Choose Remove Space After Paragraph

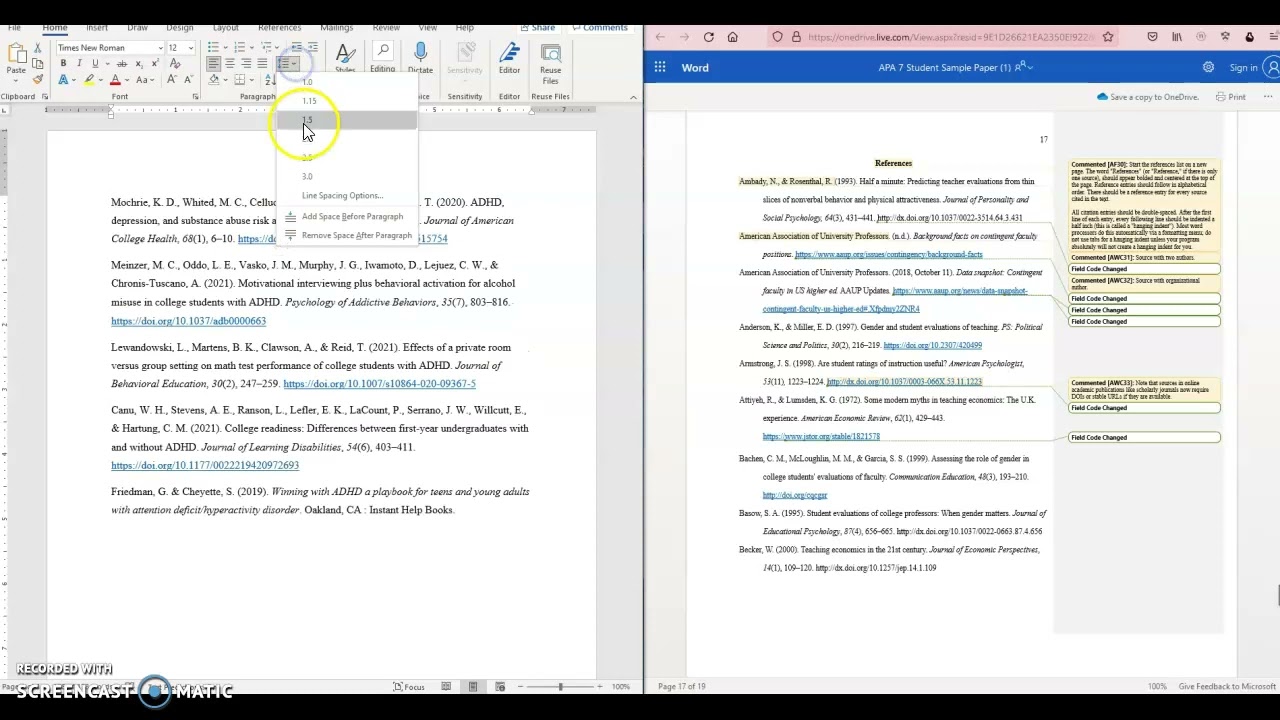[x=346, y=236]
